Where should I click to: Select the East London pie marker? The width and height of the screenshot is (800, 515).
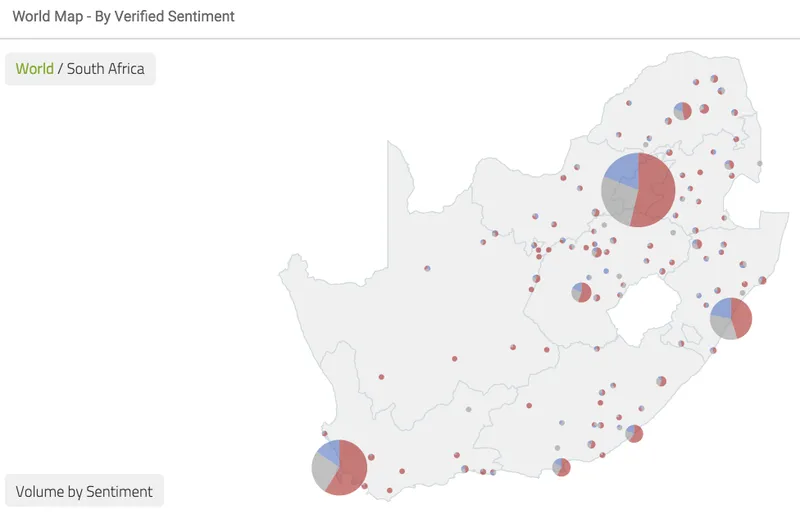[x=634, y=434]
